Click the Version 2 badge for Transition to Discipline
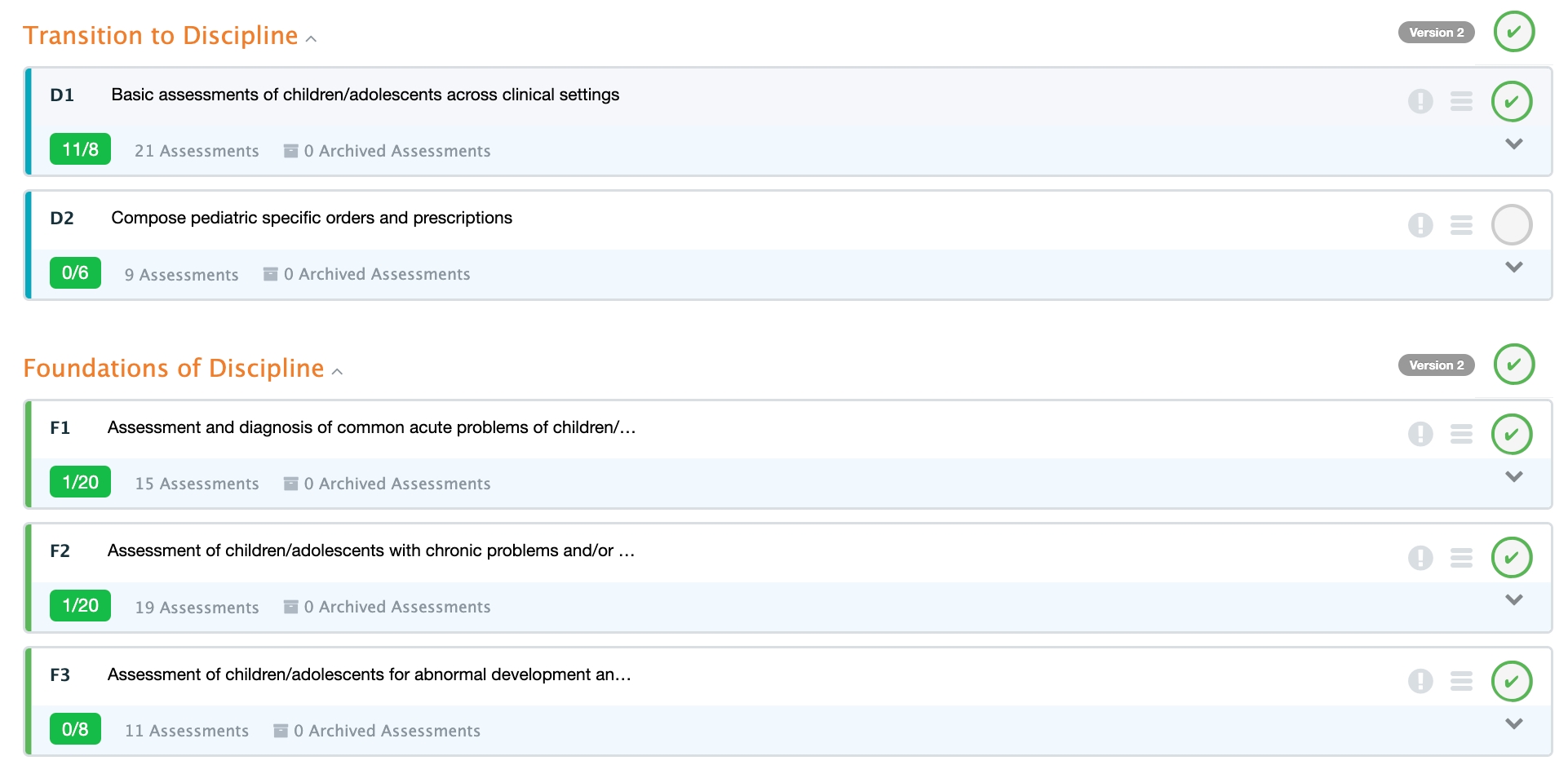The height and width of the screenshot is (765, 1568). (x=1436, y=33)
